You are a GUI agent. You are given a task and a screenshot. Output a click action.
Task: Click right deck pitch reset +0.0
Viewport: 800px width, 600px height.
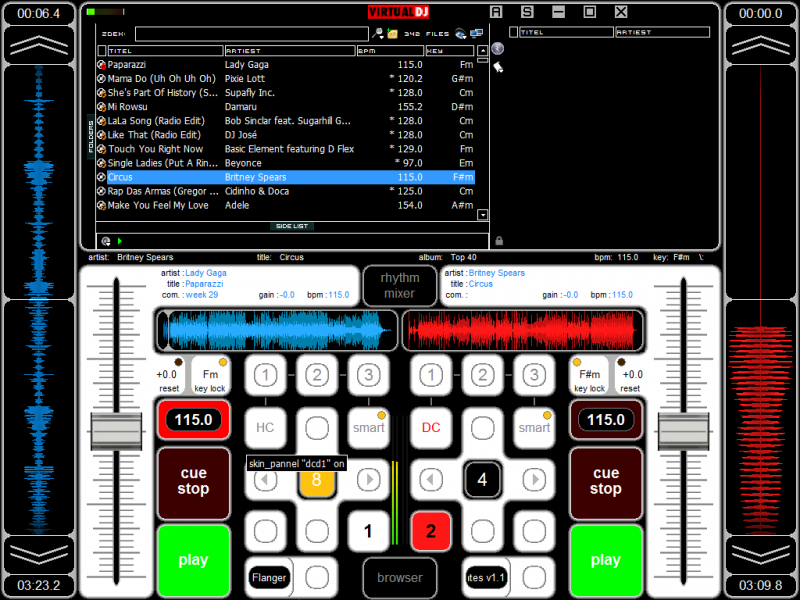coord(631,378)
